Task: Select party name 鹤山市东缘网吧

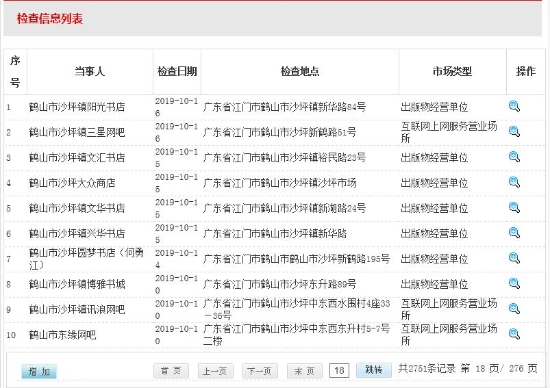Action: (62, 335)
